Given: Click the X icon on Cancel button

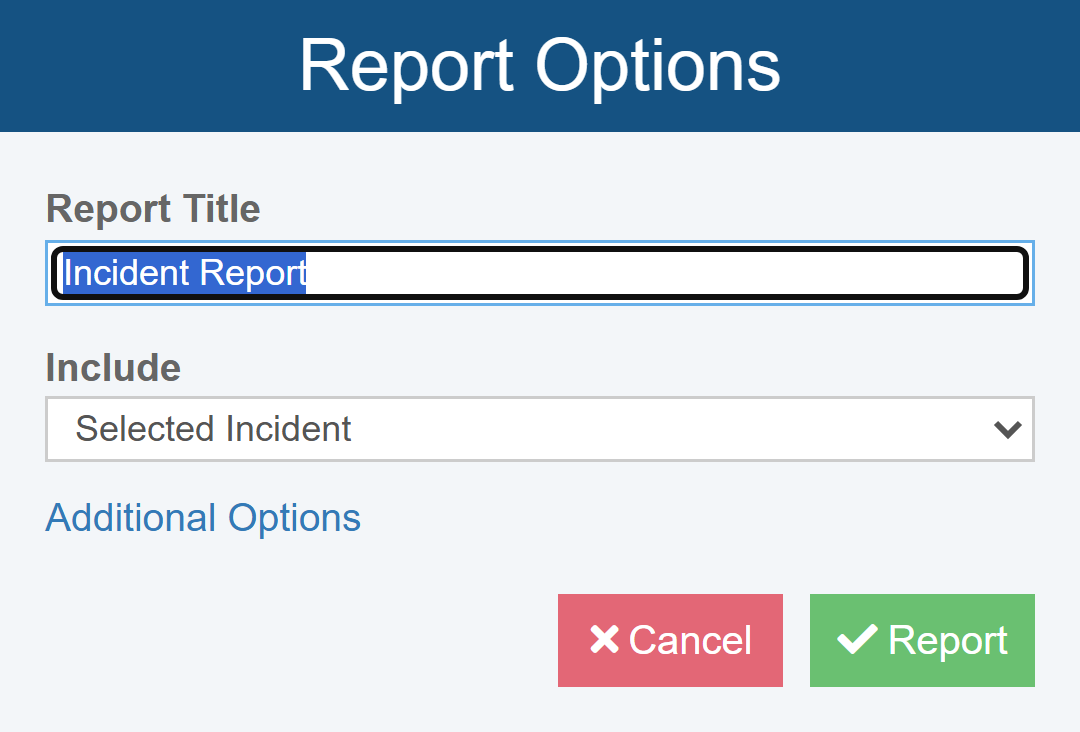Looking at the screenshot, I should coord(604,640).
